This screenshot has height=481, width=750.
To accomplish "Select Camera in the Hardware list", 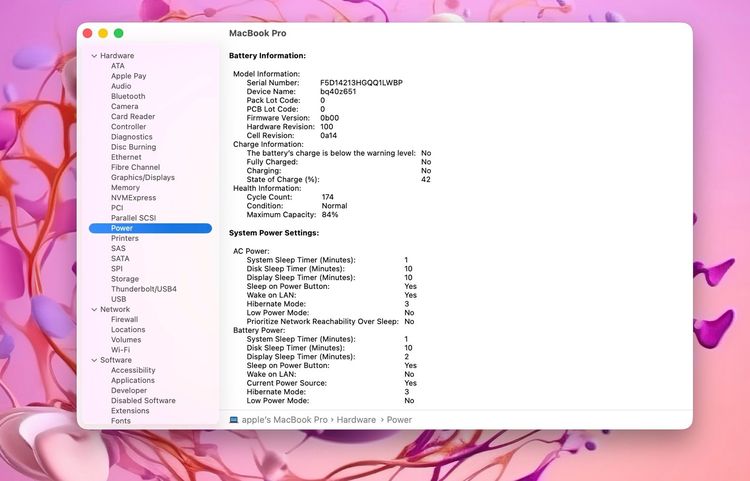I will 125,106.
